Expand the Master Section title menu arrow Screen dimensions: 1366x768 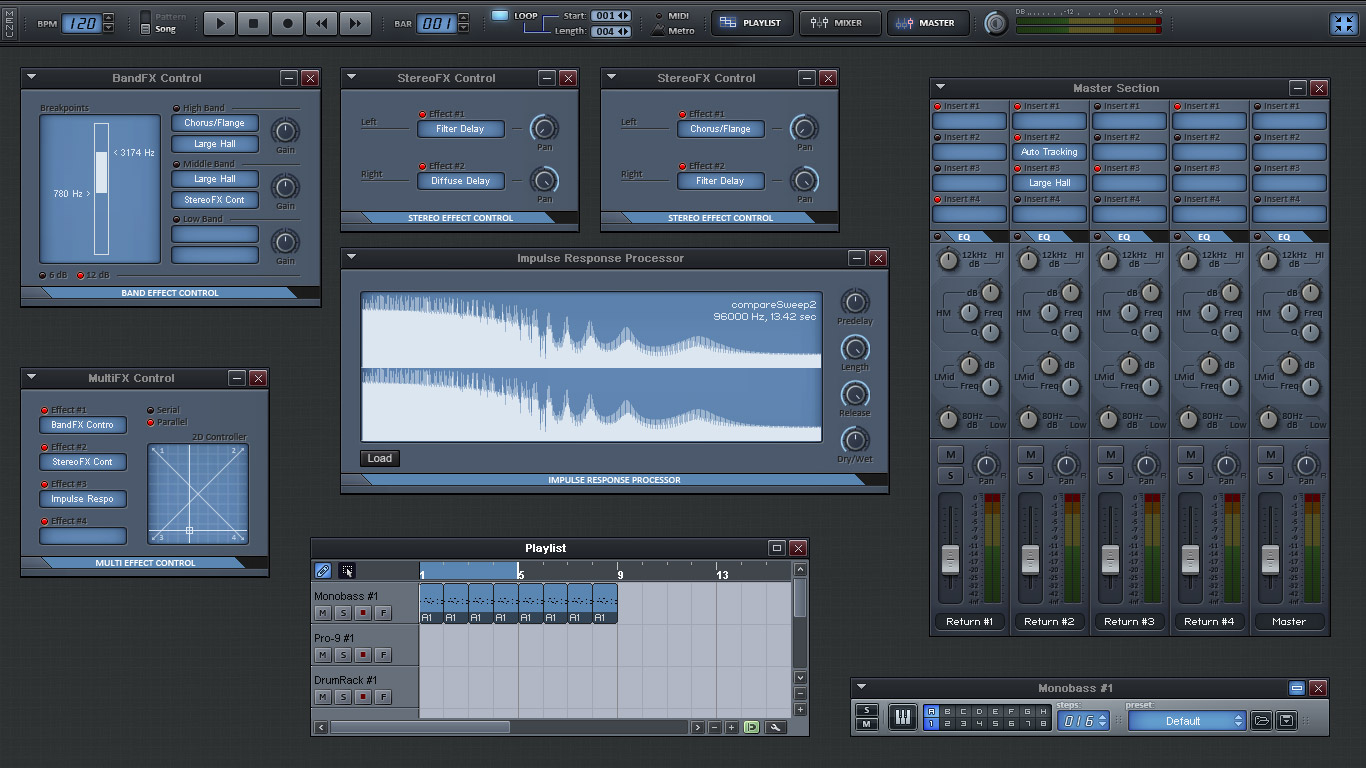[x=940, y=88]
